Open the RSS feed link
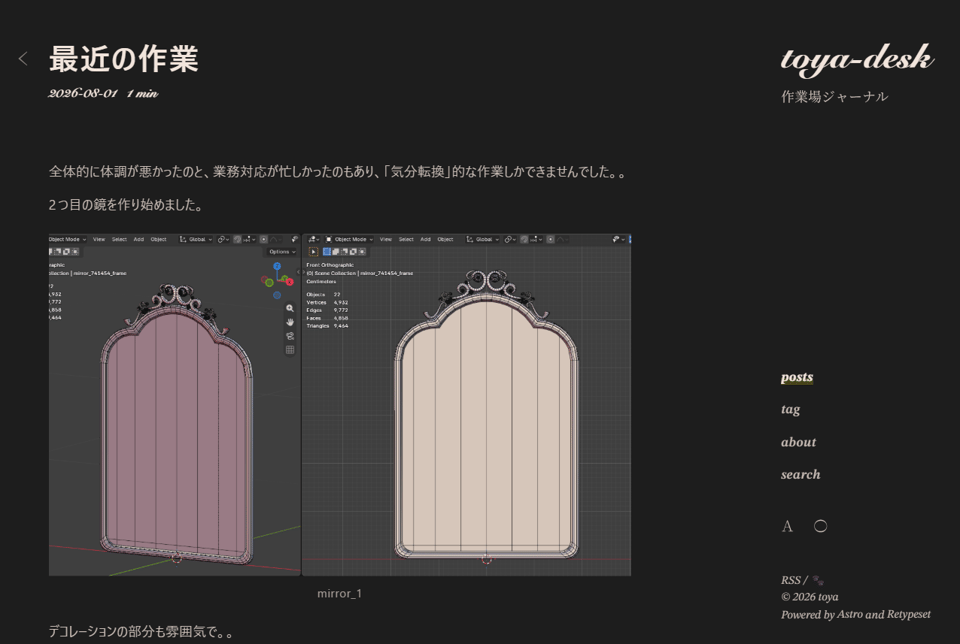The image size is (960, 644). click(x=790, y=580)
